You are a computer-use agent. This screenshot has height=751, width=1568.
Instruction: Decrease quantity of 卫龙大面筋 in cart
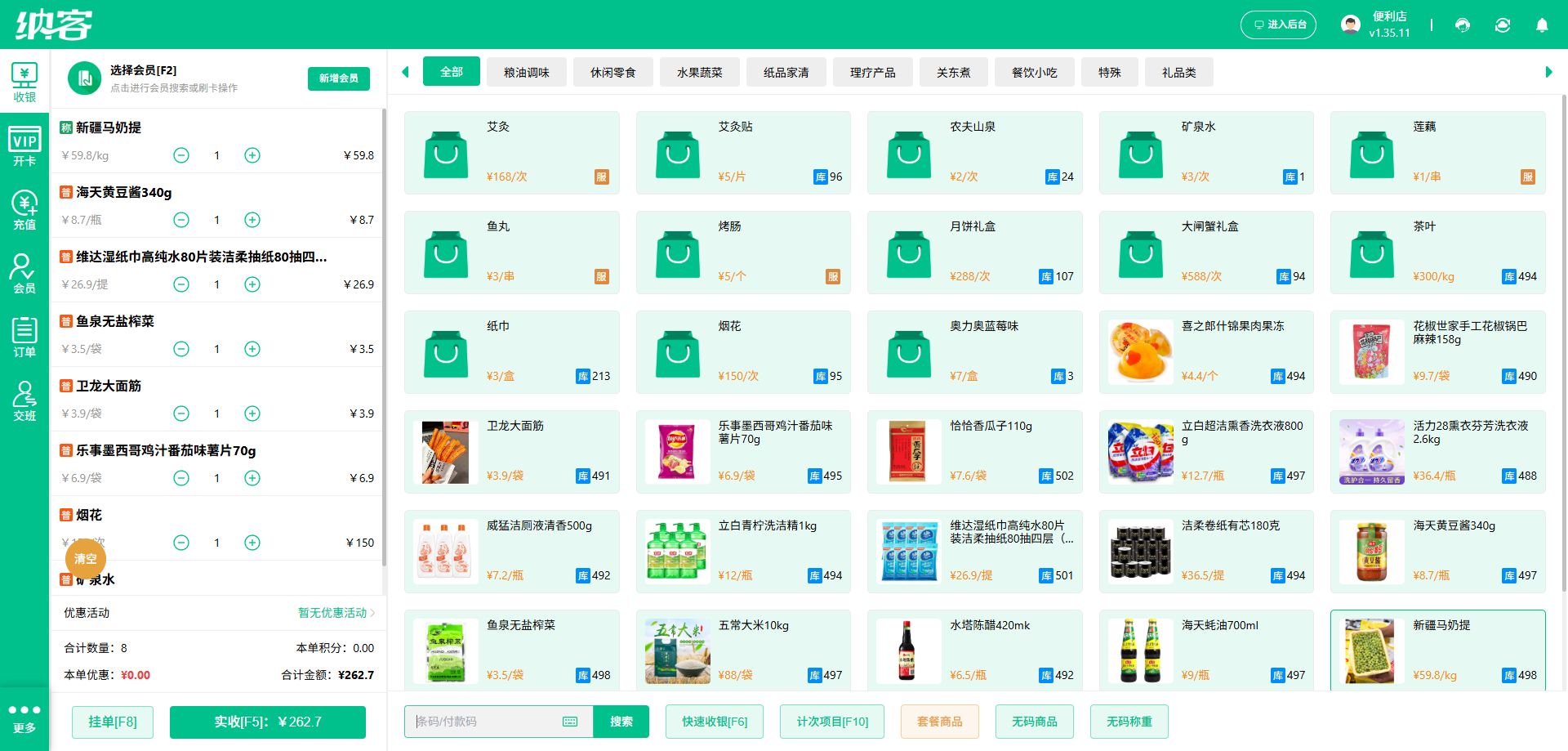click(181, 413)
